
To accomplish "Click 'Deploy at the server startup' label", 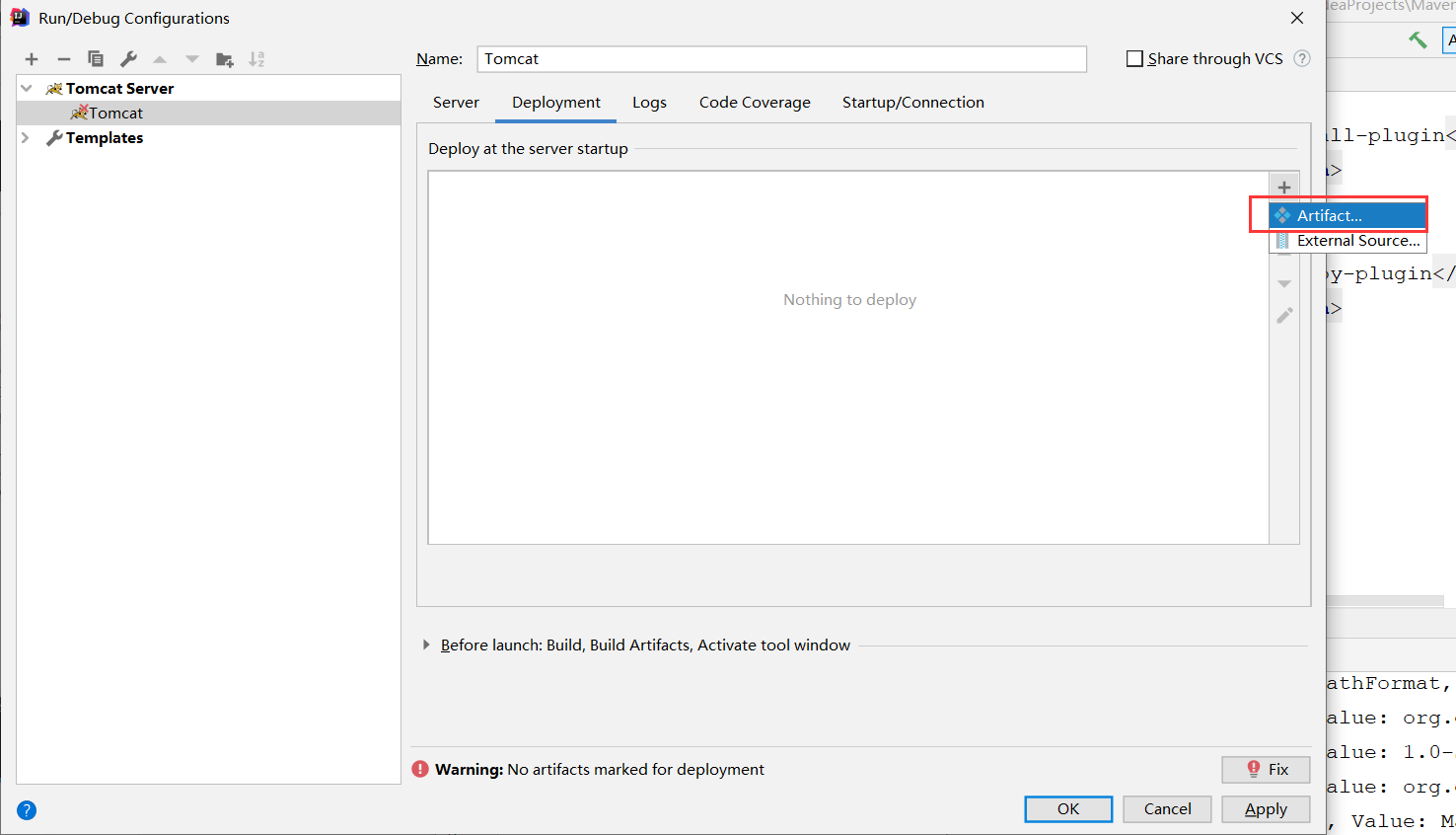I will click(x=528, y=149).
